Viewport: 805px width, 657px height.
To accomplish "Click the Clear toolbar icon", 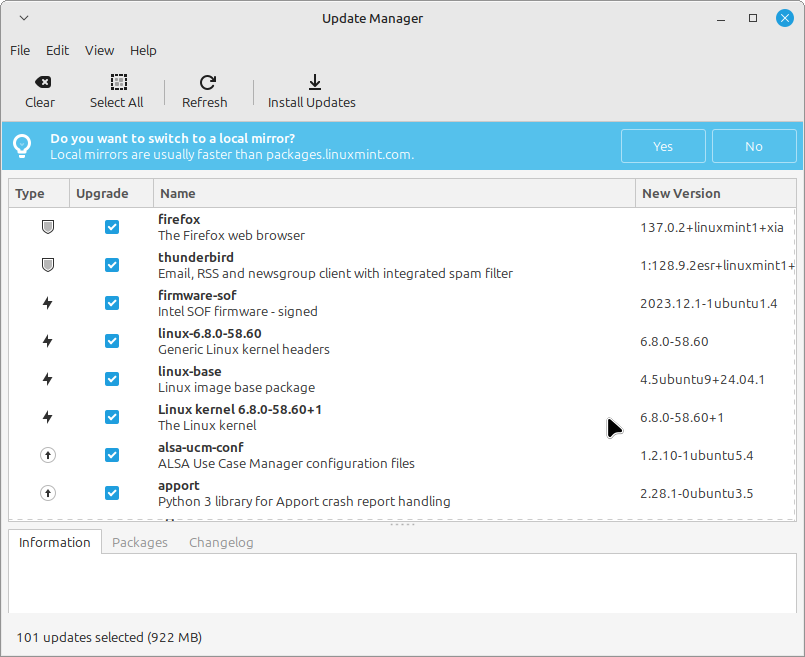I will click(x=43, y=82).
